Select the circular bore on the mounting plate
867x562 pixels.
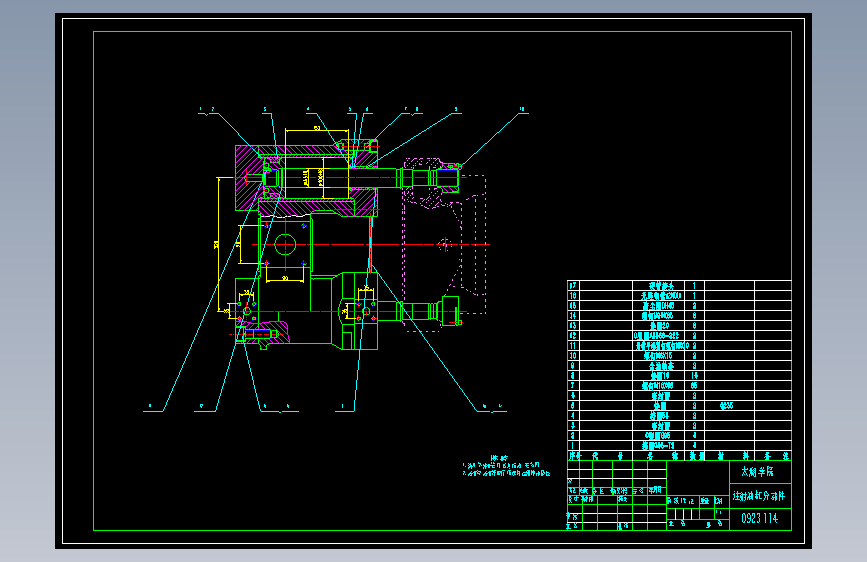click(x=285, y=244)
